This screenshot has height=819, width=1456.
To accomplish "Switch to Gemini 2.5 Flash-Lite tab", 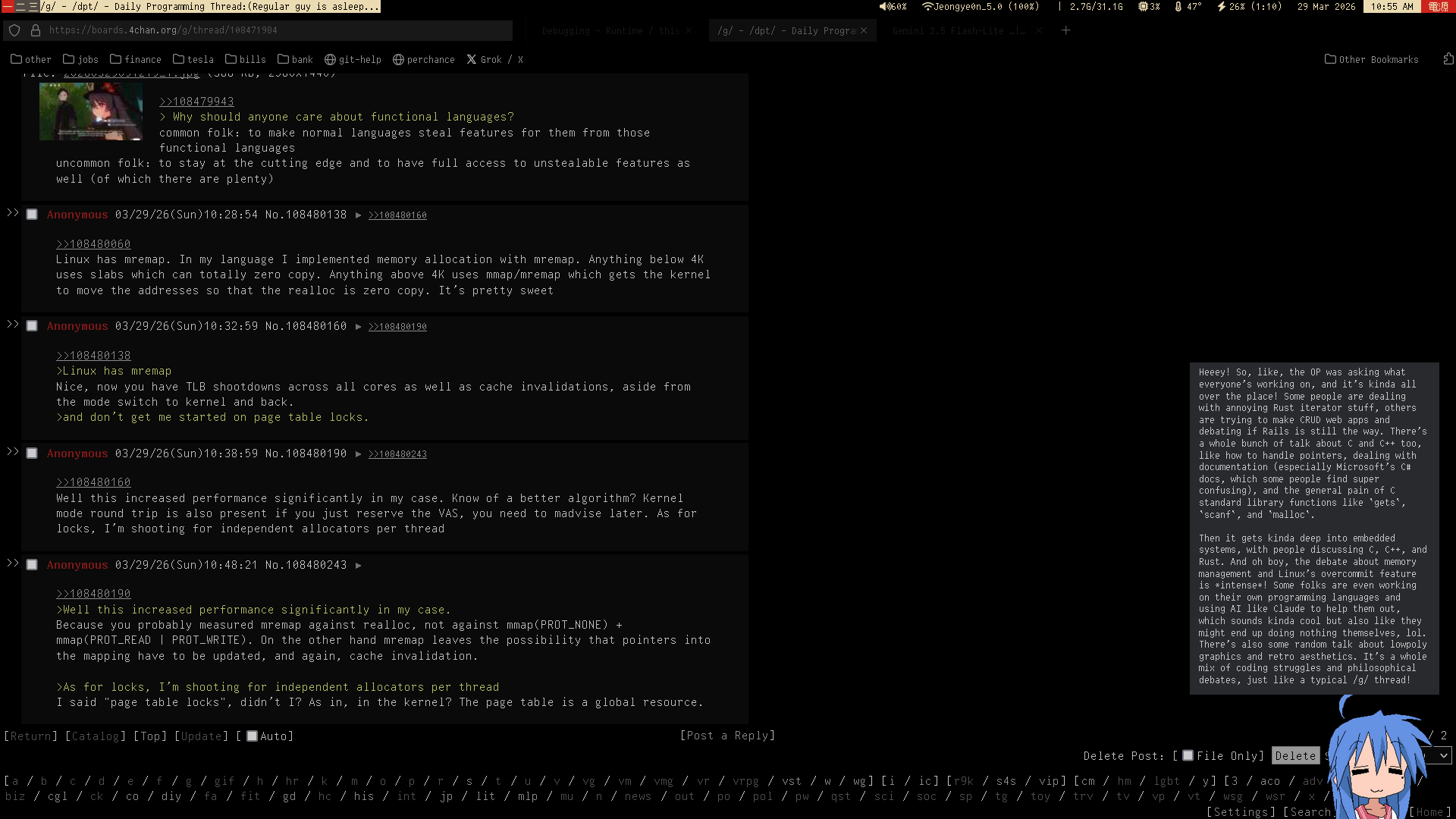I will pos(958,31).
